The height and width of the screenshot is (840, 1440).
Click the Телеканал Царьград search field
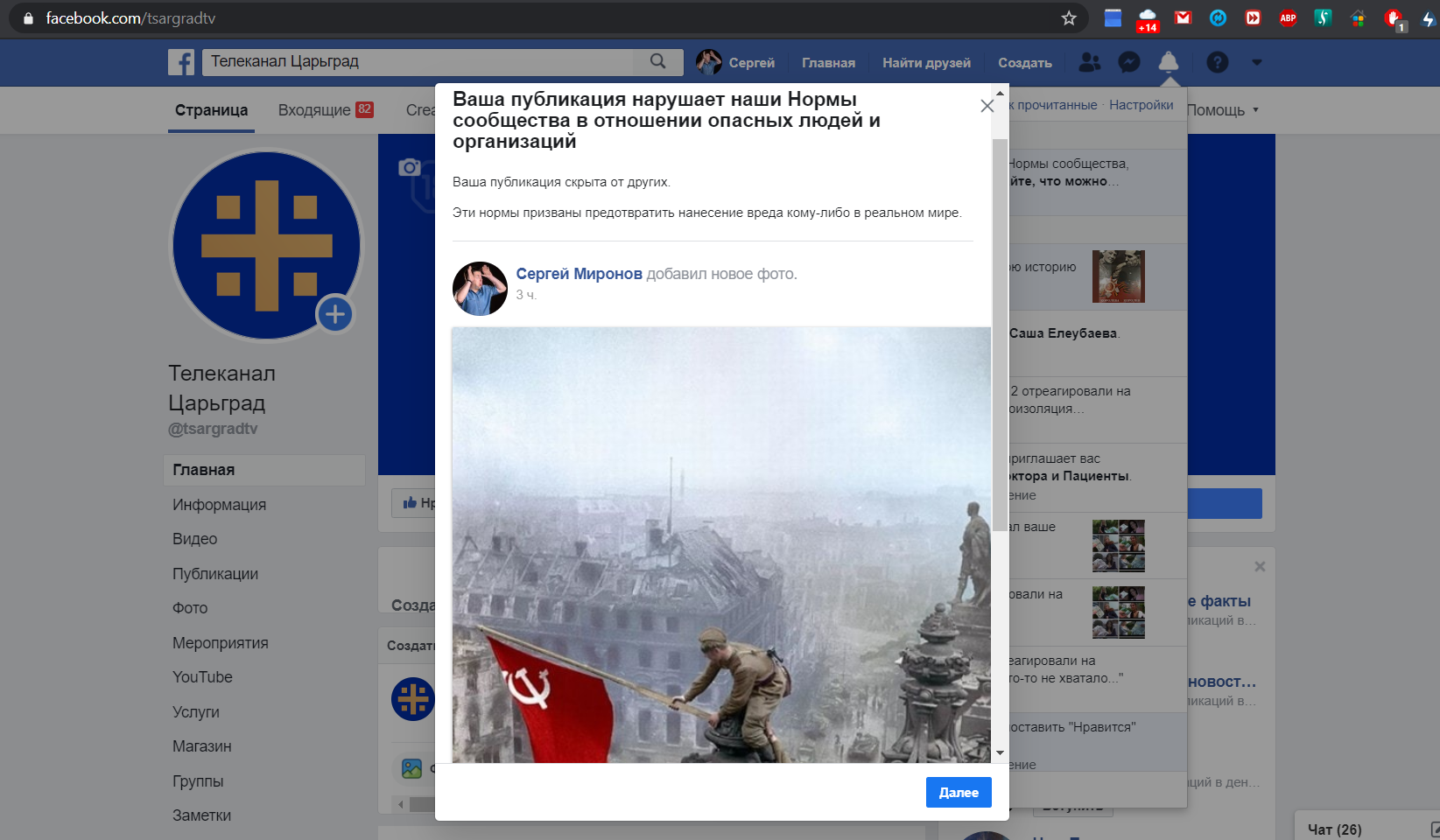pyautogui.click(x=420, y=61)
